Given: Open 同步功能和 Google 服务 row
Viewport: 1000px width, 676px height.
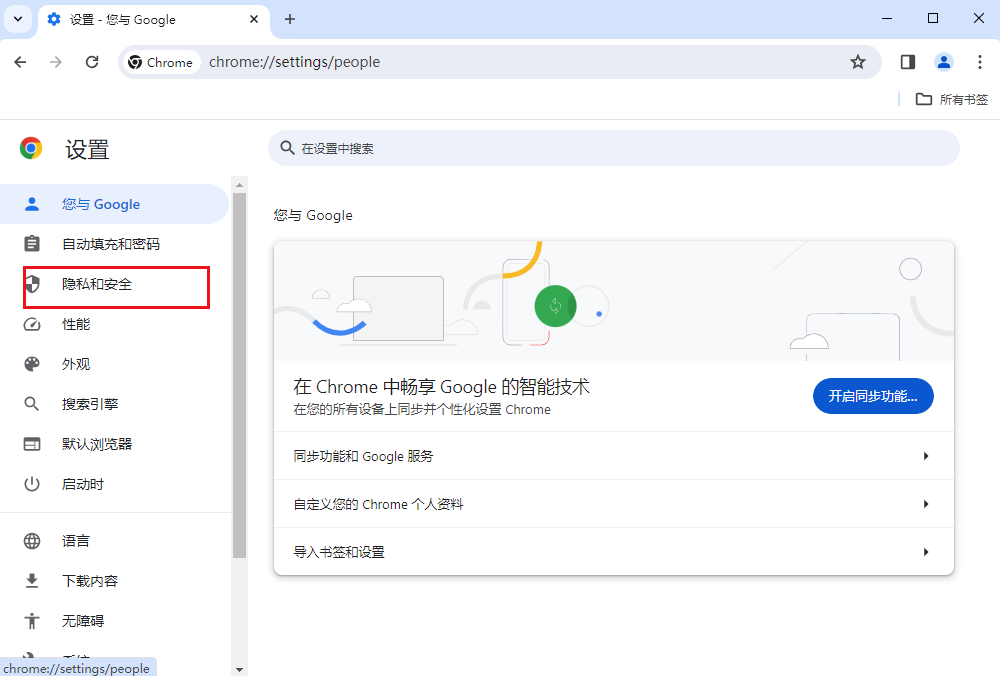Looking at the screenshot, I should click(614, 456).
